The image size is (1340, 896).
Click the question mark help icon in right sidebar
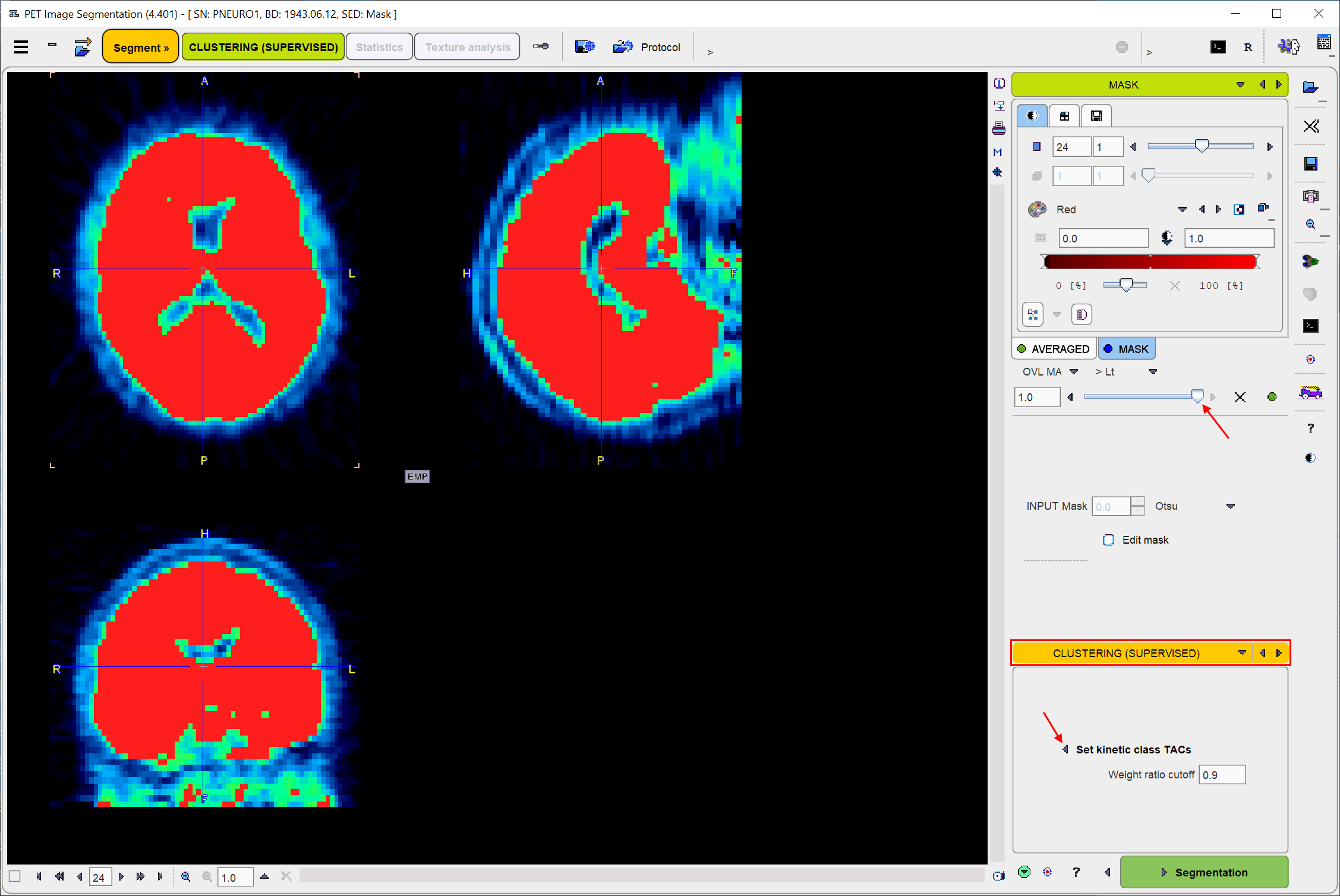1310,428
